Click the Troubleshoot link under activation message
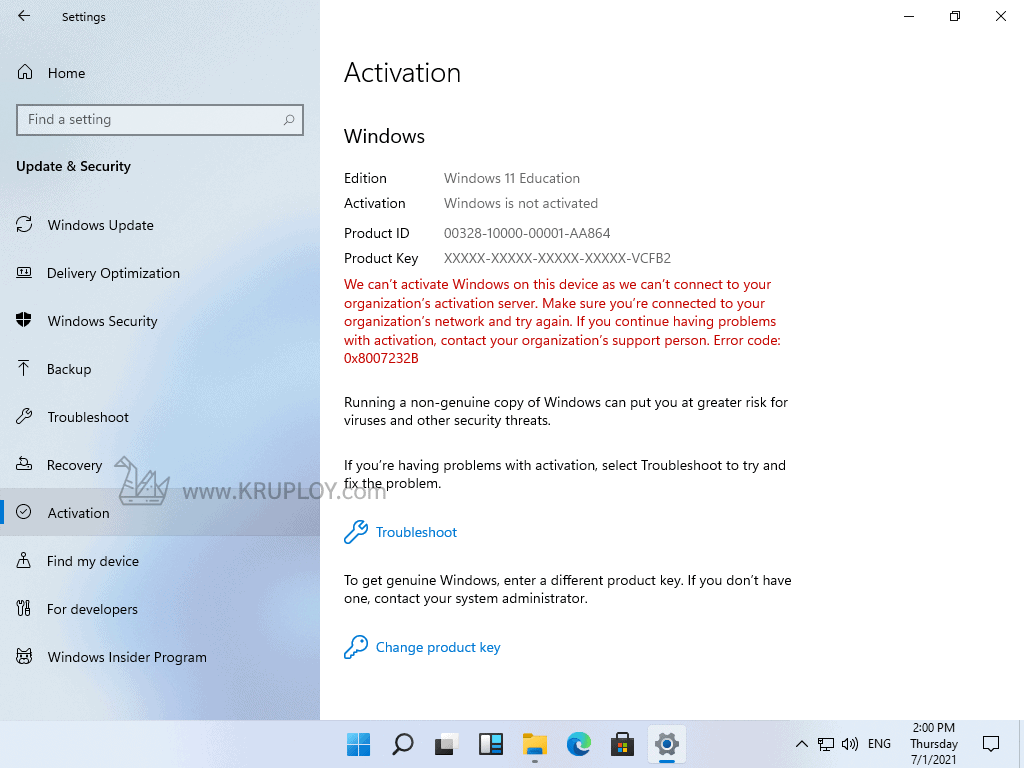Image resolution: width=1024 pixels, height=768 pixels. pyautogui.click(x=416, y=532)
